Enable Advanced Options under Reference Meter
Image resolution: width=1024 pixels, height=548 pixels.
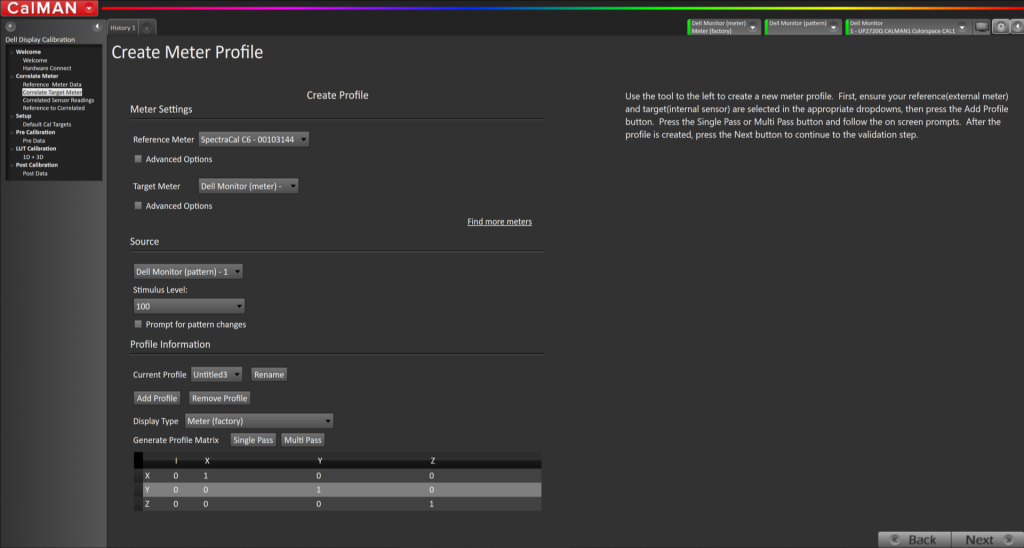(x=138, y=159)
